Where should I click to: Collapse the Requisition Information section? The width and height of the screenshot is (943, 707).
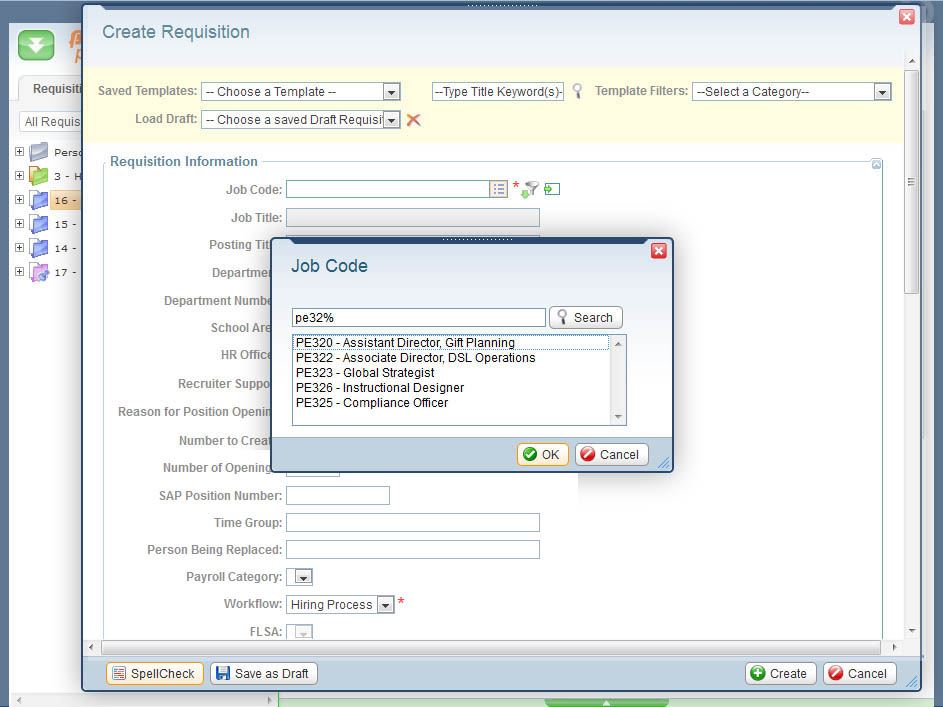[876, 164]
